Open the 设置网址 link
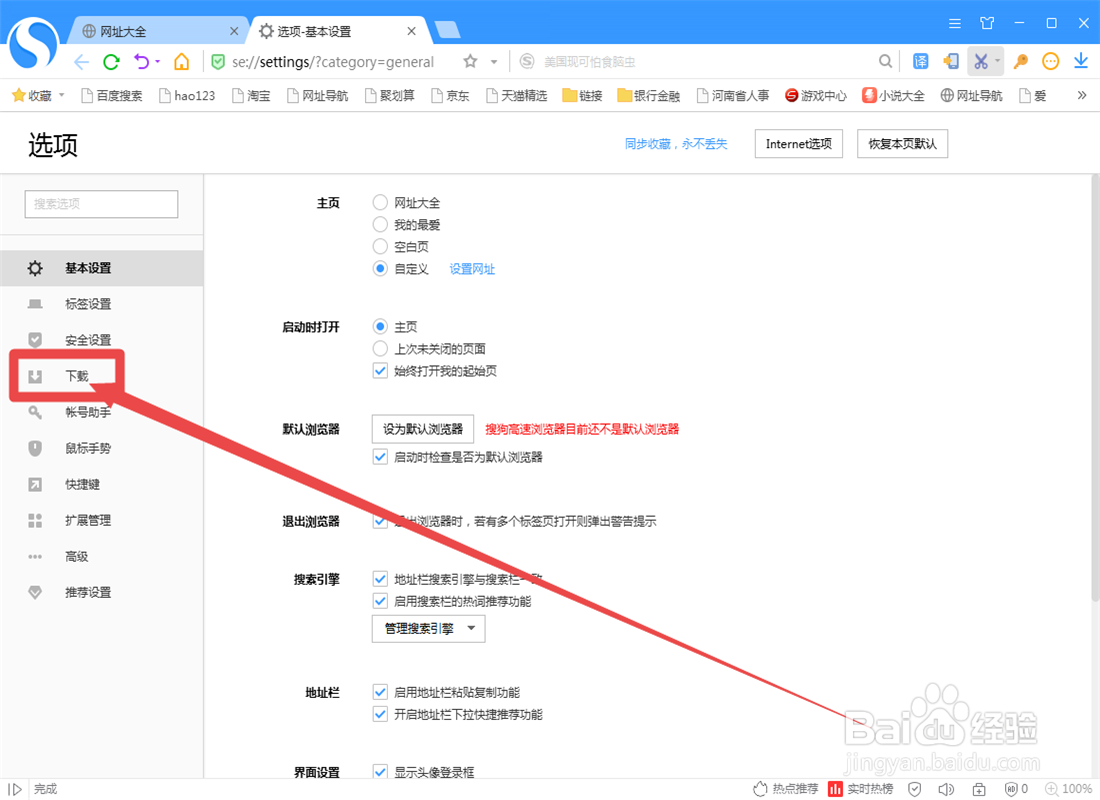This screenshot has width=1100, height=800. 472,268
